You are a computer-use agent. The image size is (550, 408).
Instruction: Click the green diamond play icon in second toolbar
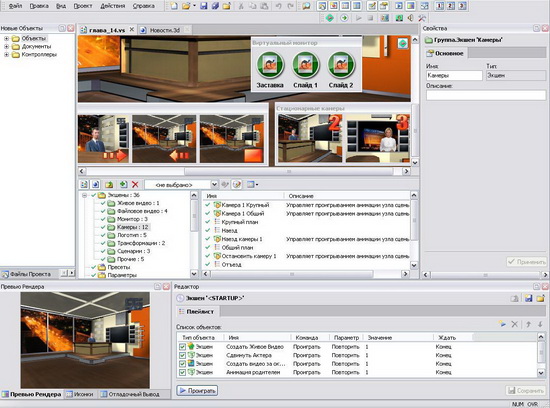point(330,18)
